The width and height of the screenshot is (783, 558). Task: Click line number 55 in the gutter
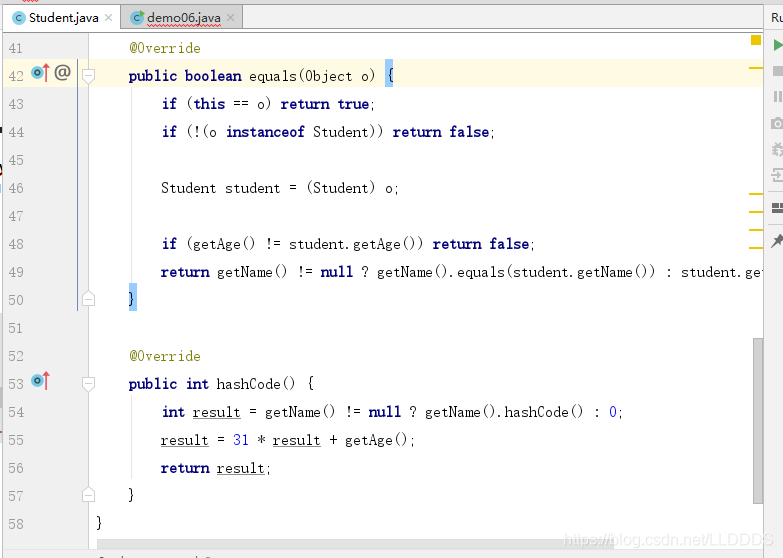tap(16, 440)
